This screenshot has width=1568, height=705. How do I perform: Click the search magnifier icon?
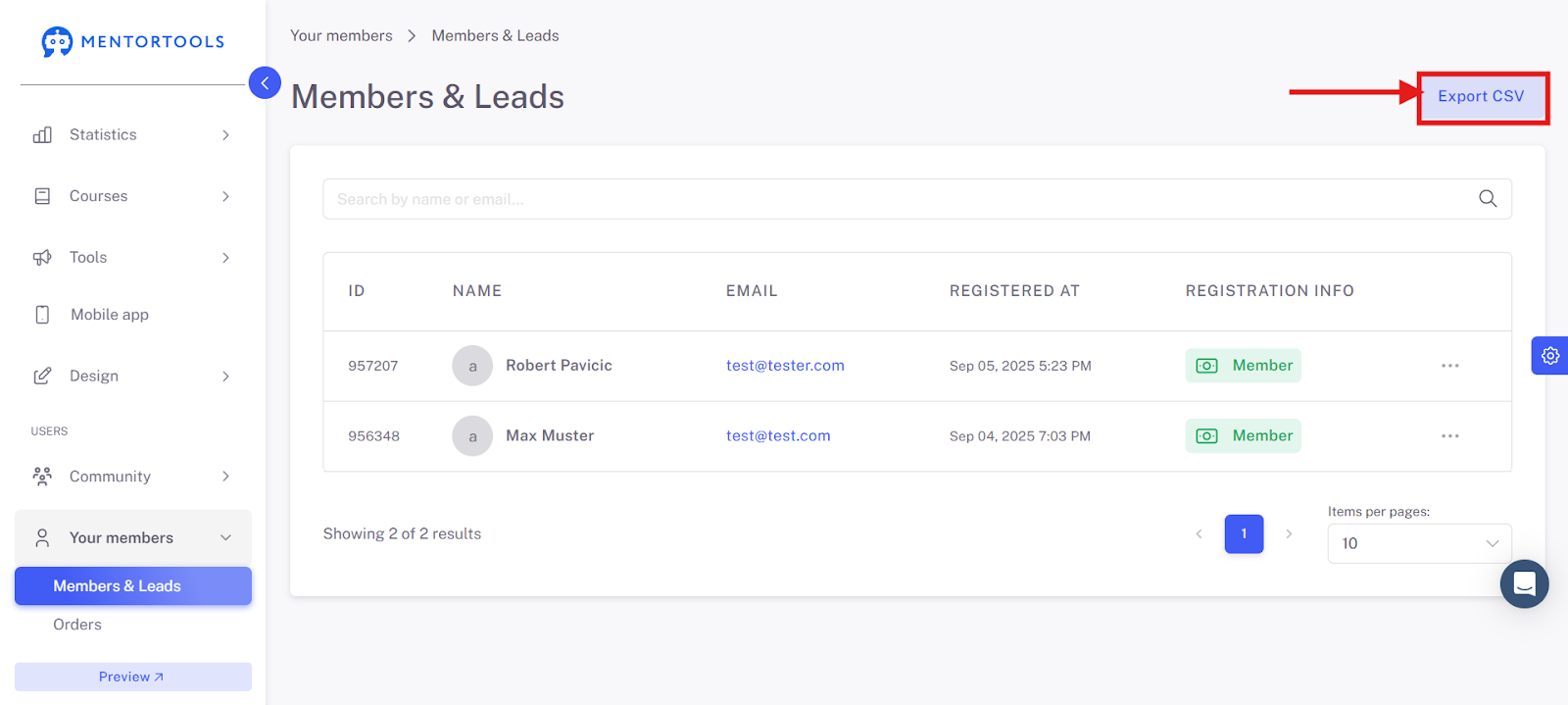[x=1488, y=198]
